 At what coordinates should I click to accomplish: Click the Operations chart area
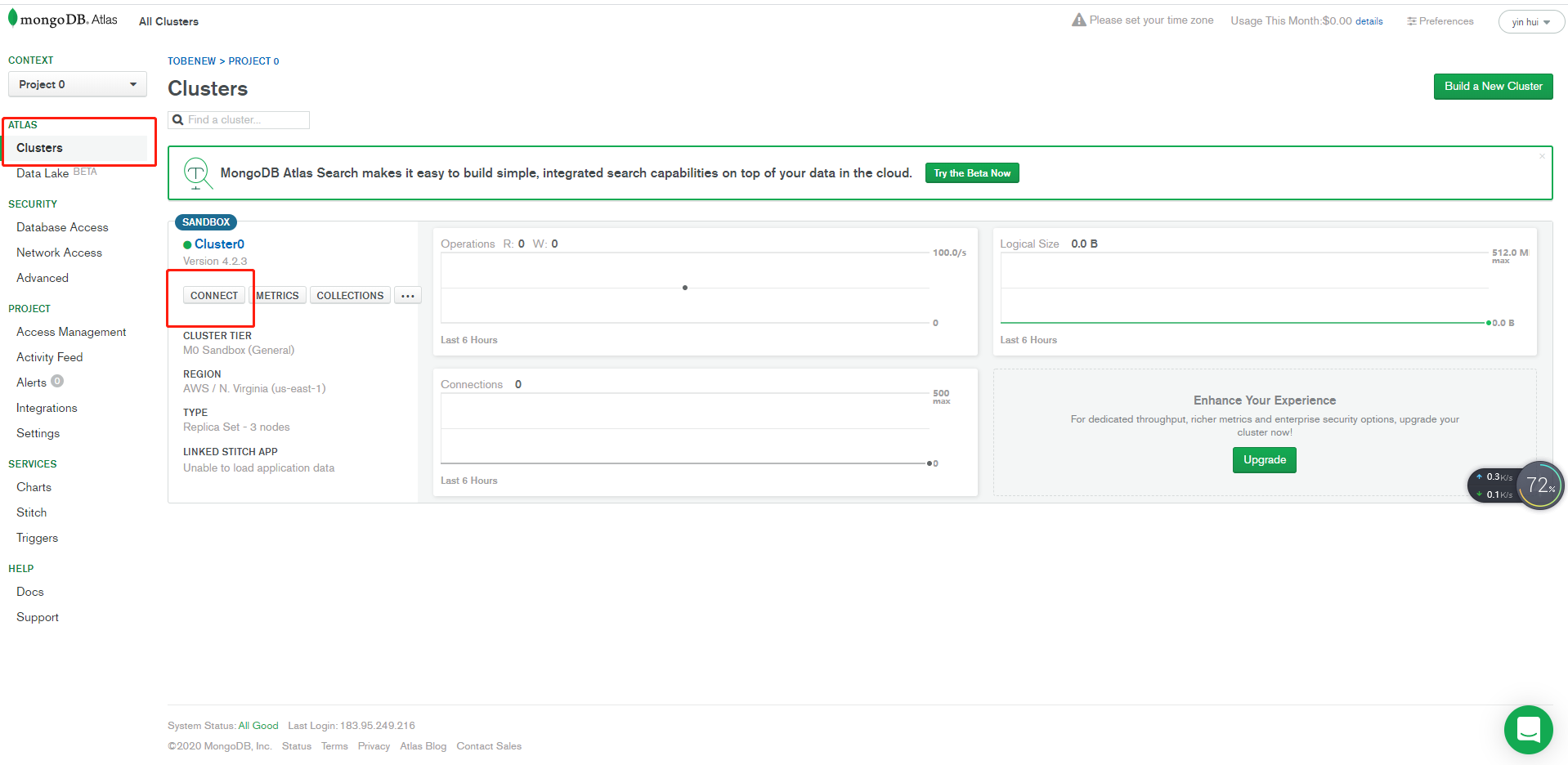tap(685, 288)
